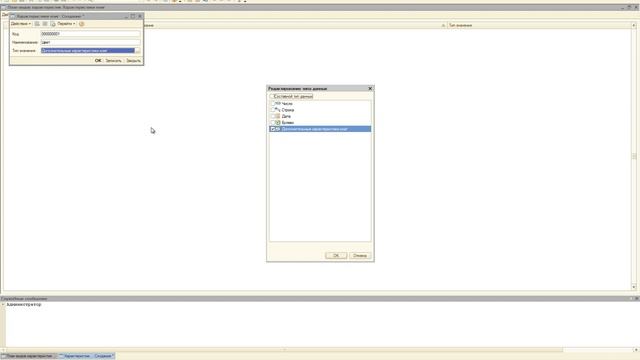
Task: Uncheck the highlighted Дополнительные характеристики checkbox
Action: pos(272,129)
